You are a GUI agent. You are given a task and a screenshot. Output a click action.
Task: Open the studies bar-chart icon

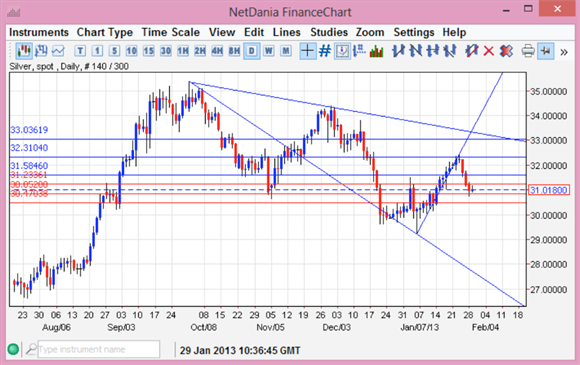(376, 51)
